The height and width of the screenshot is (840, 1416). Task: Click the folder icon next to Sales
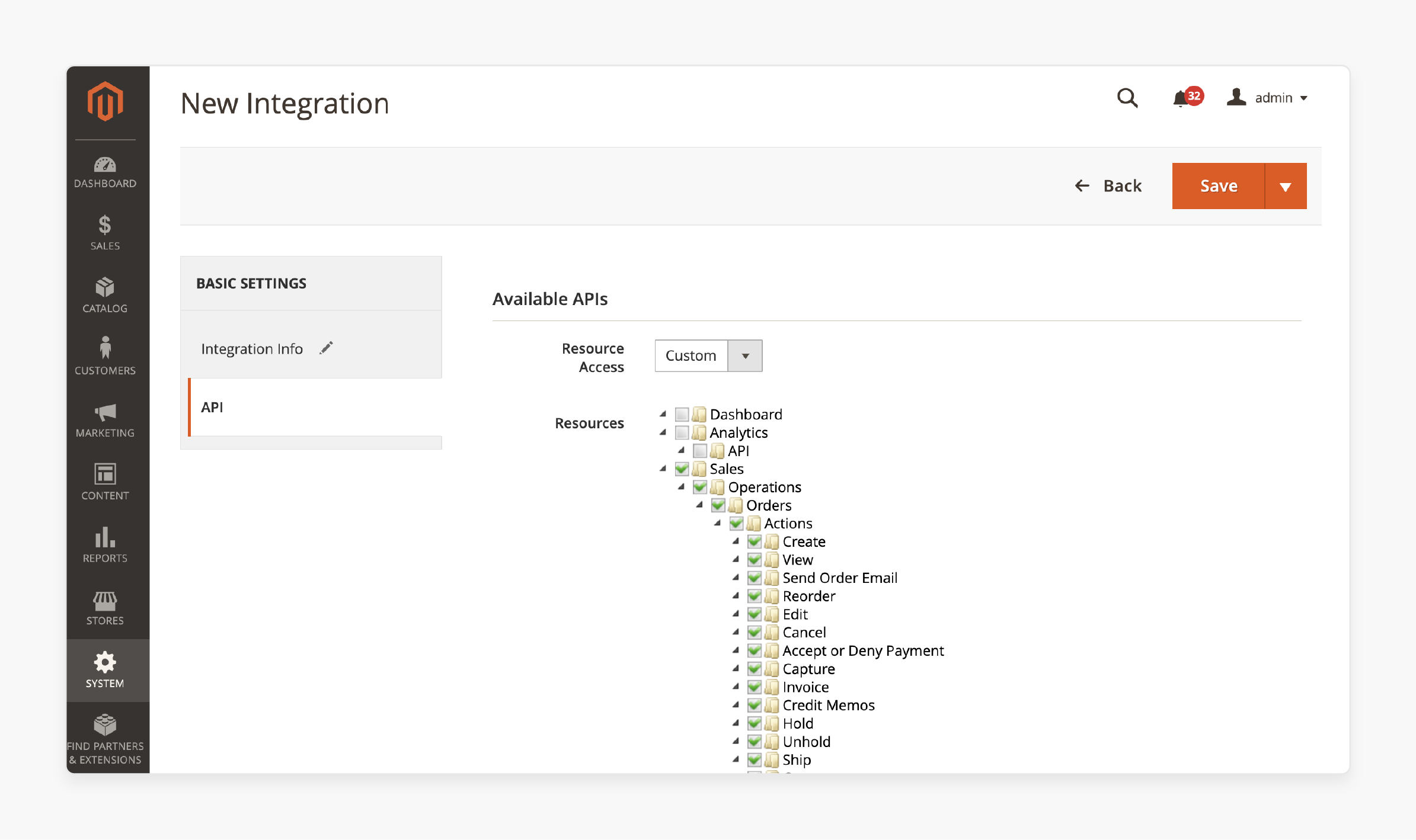699,469
